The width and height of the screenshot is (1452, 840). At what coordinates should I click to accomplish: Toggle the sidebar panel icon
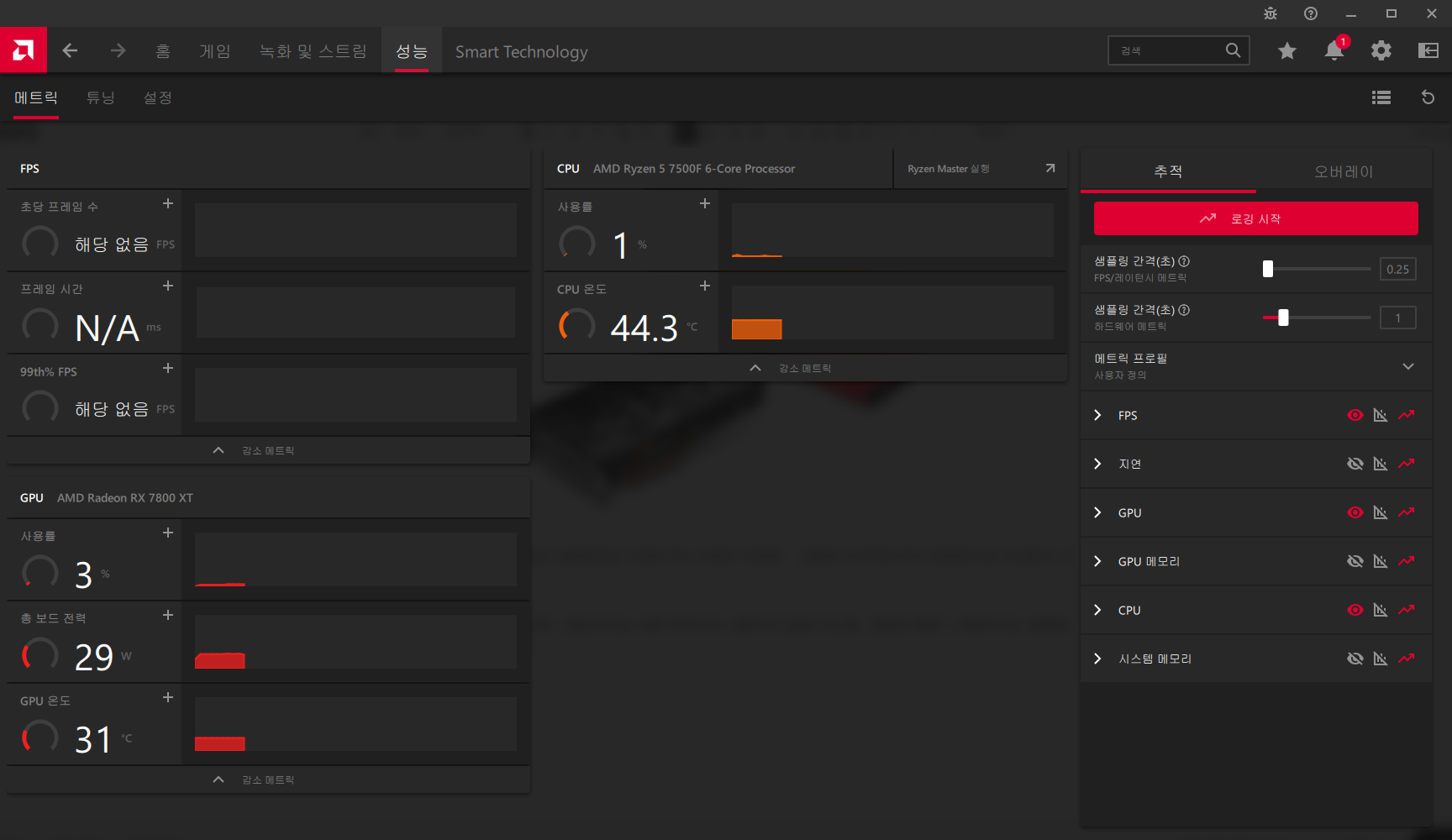click(x=1428, y=50)
